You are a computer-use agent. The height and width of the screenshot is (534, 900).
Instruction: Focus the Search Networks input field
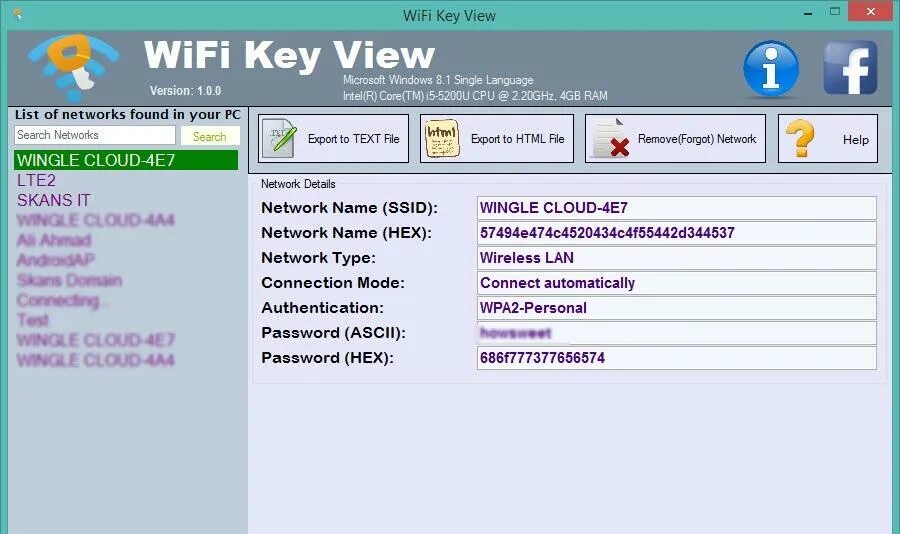(x=95, y=135)
